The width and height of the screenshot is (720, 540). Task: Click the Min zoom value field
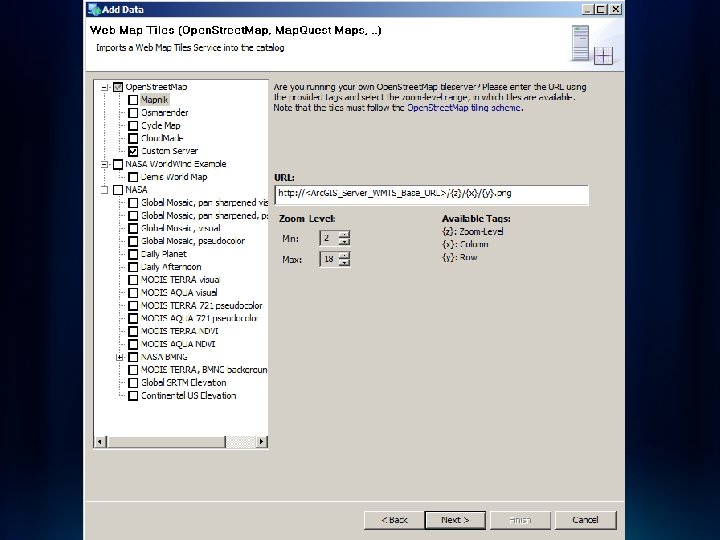coord(329,238)
